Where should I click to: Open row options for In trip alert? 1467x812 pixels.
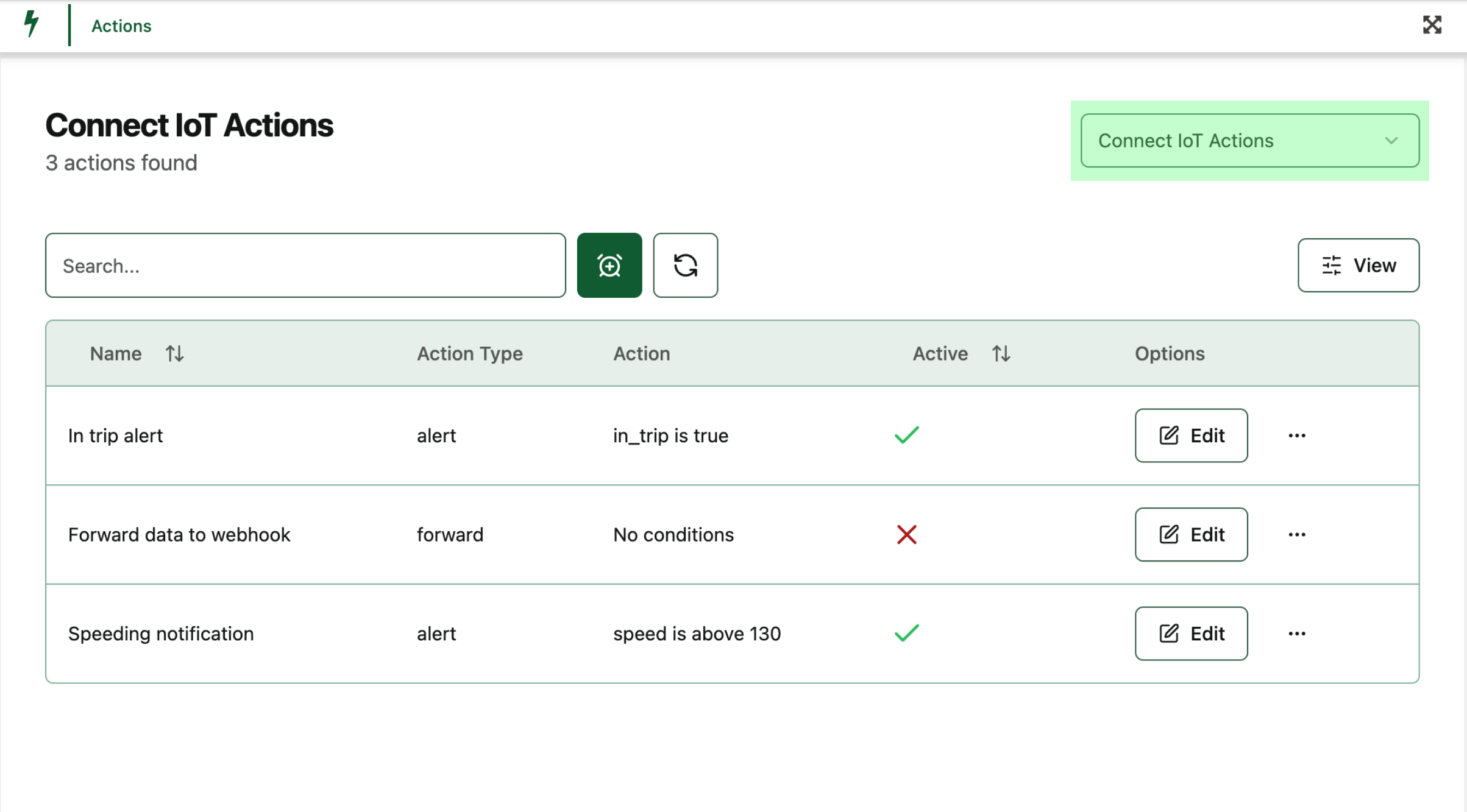pyautogui.click(x=1297, y=435)
